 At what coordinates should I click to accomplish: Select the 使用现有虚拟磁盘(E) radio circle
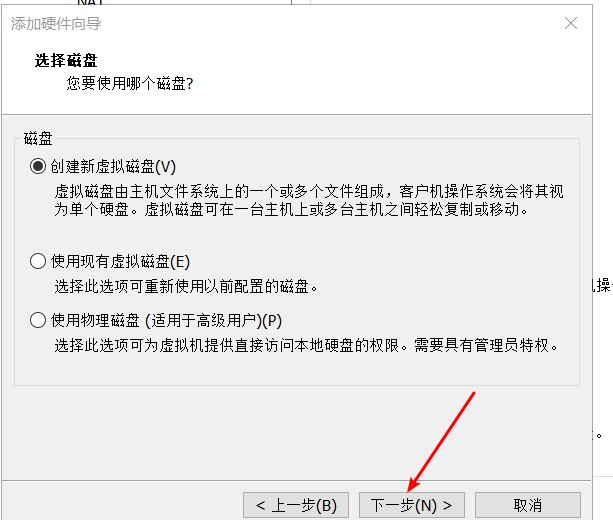[38, 261]
